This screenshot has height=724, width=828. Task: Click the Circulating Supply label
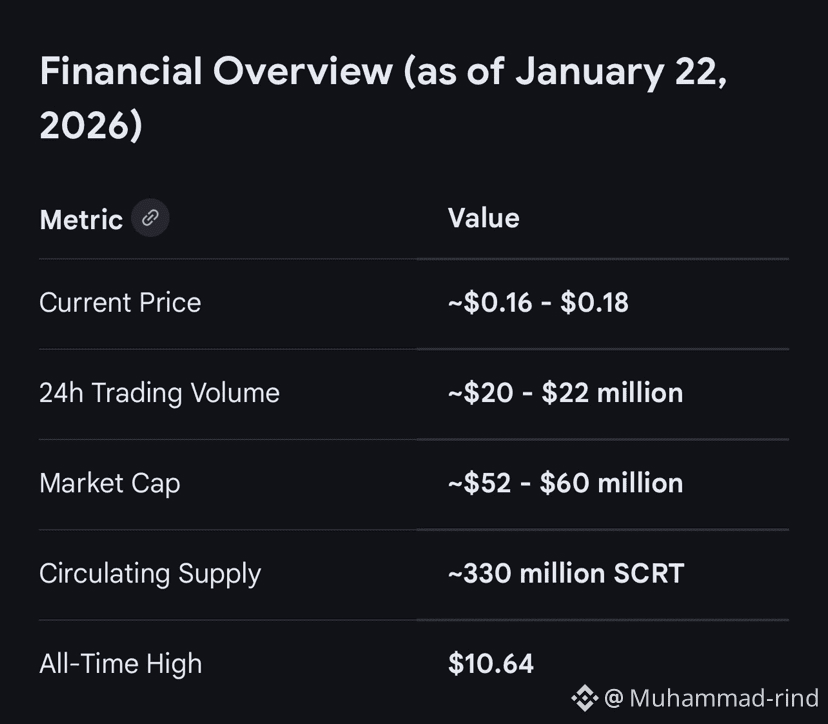(150, 573)
